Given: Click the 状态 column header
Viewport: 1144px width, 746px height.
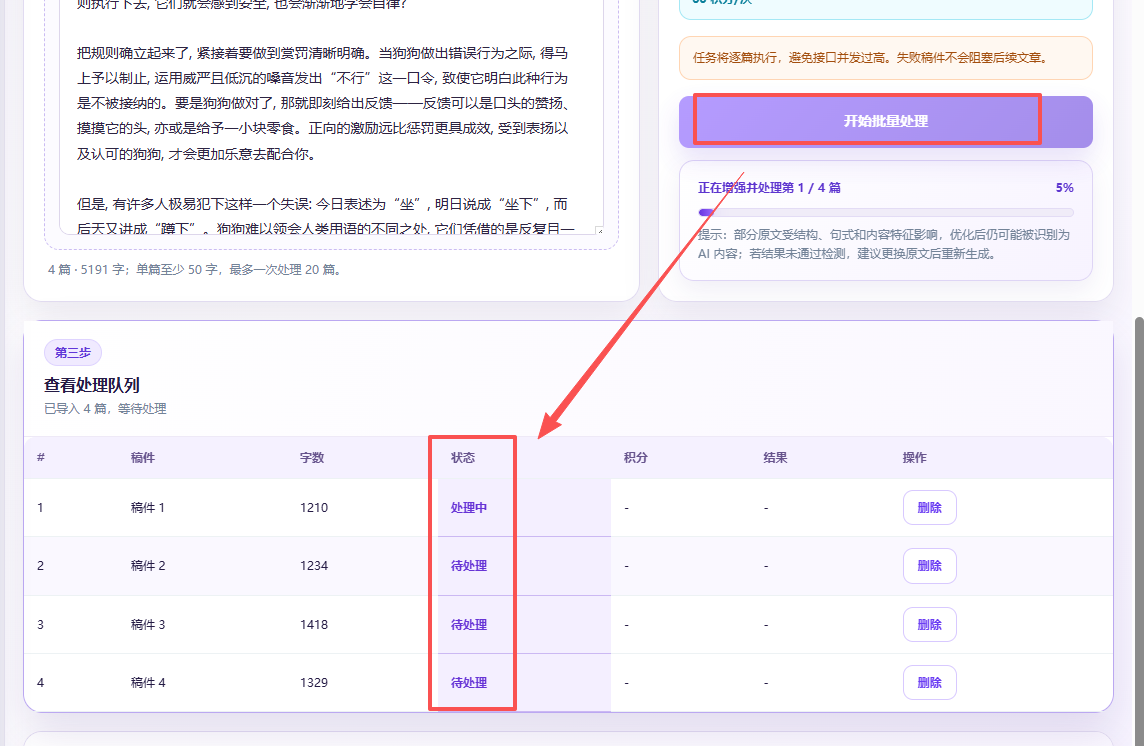Looking at the screenshot, I should (463, 458).
